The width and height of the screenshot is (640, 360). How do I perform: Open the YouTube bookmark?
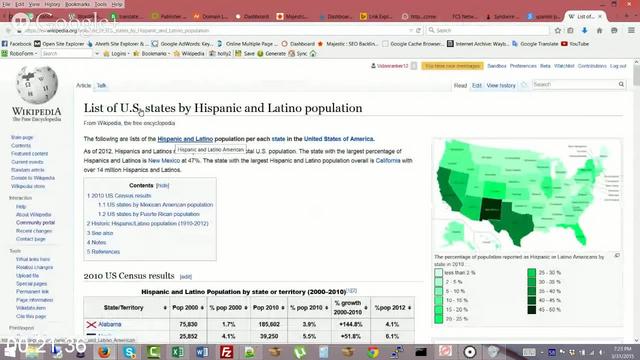[x=575, y=44]
